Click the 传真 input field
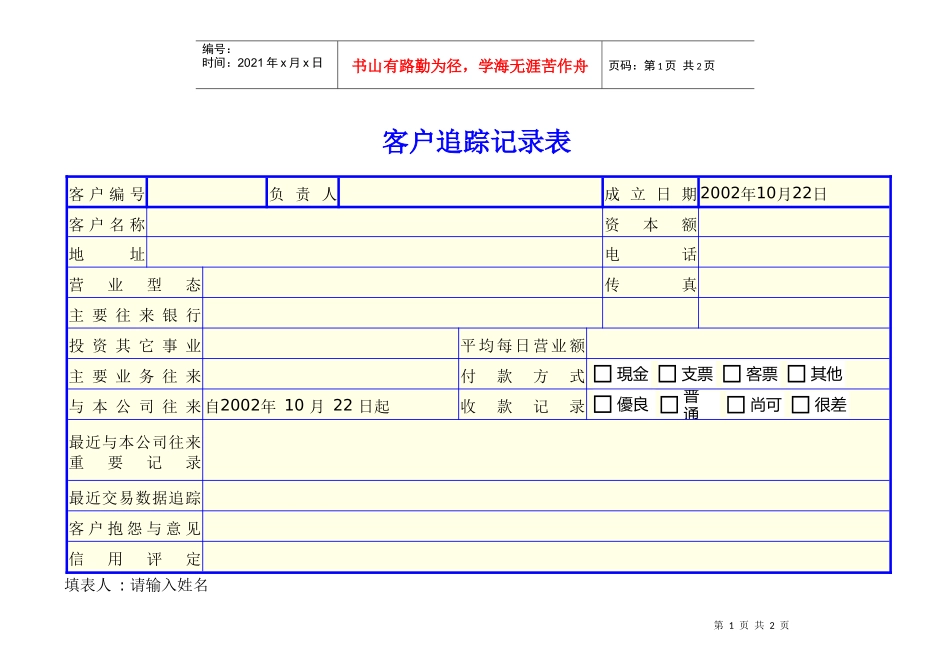 [x=794, y=282]
